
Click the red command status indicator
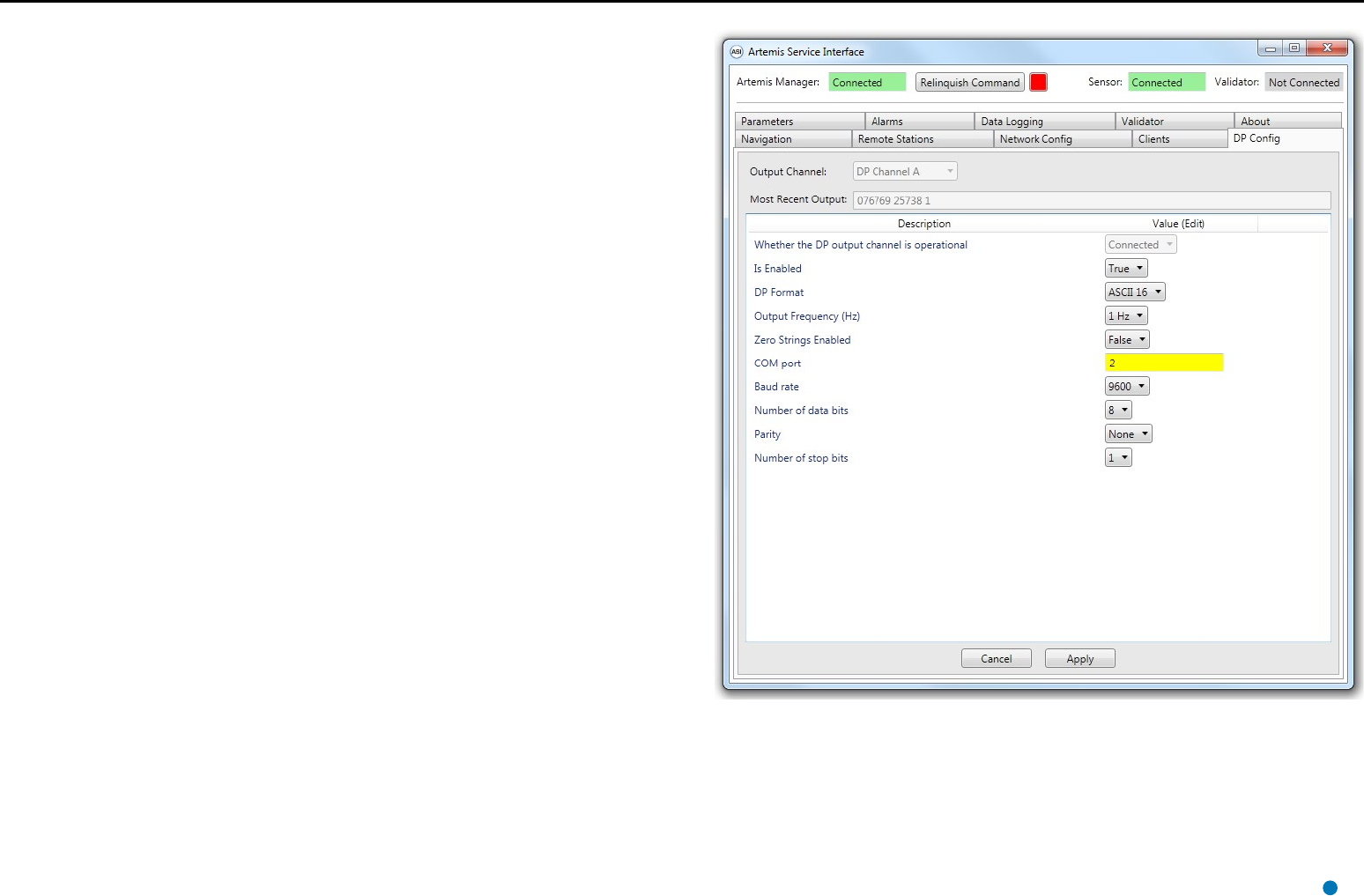(1039, 82)
